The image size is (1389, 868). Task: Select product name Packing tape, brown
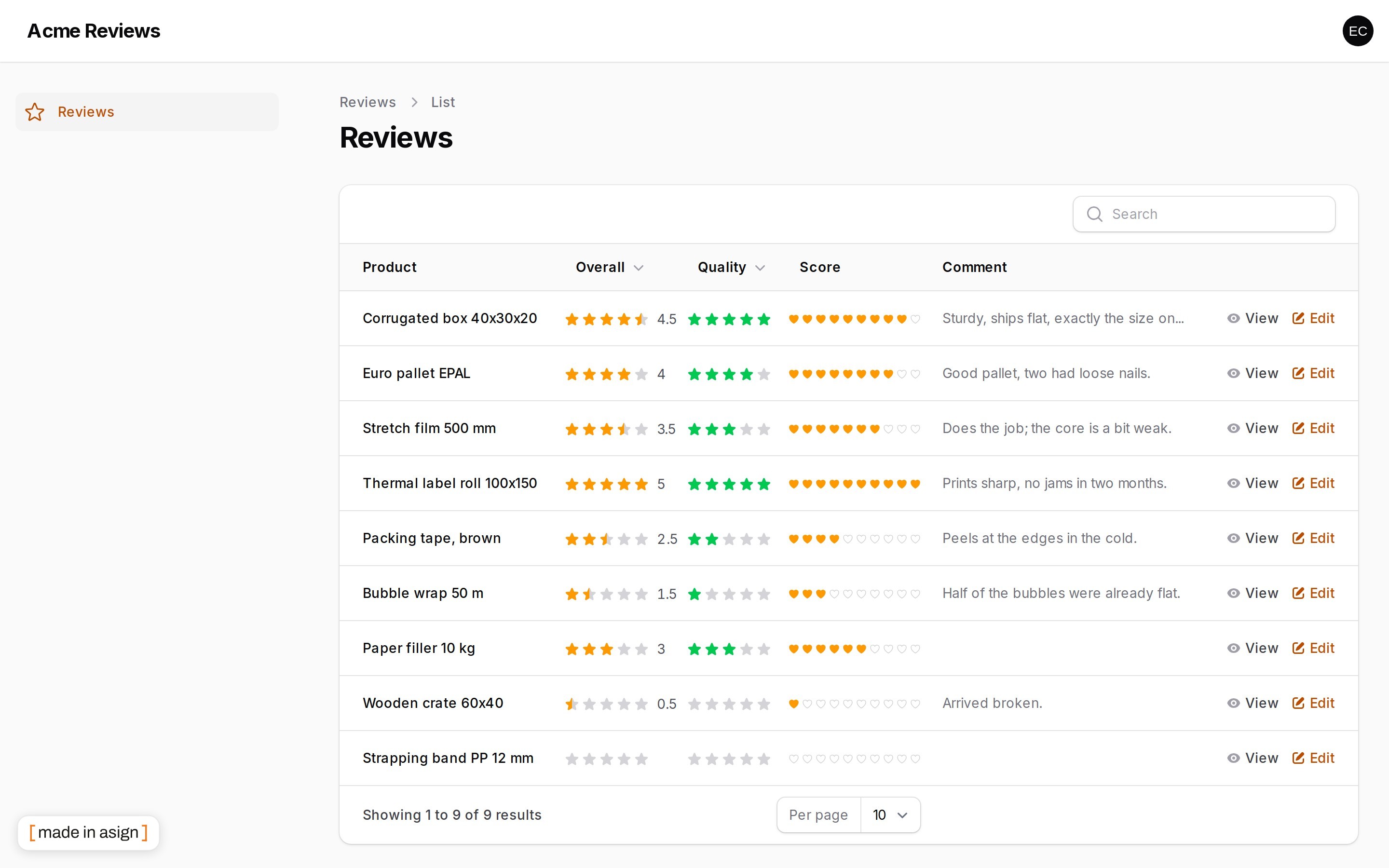(432, 539)
